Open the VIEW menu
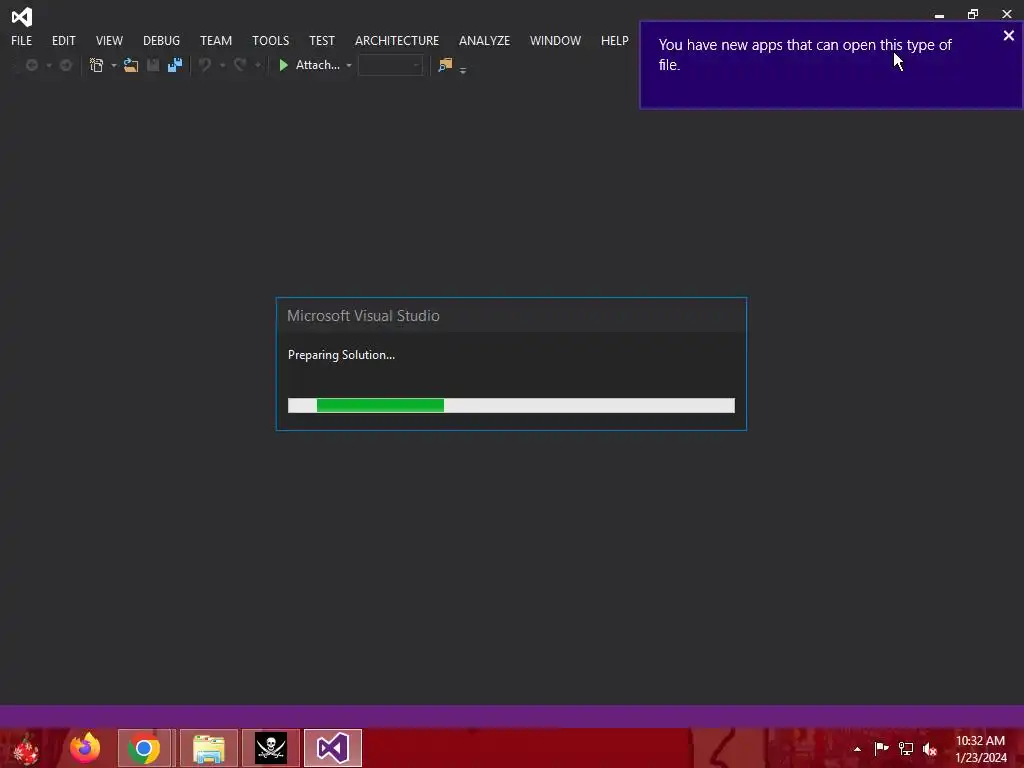The image size is (1024, 768). [109, 40]
